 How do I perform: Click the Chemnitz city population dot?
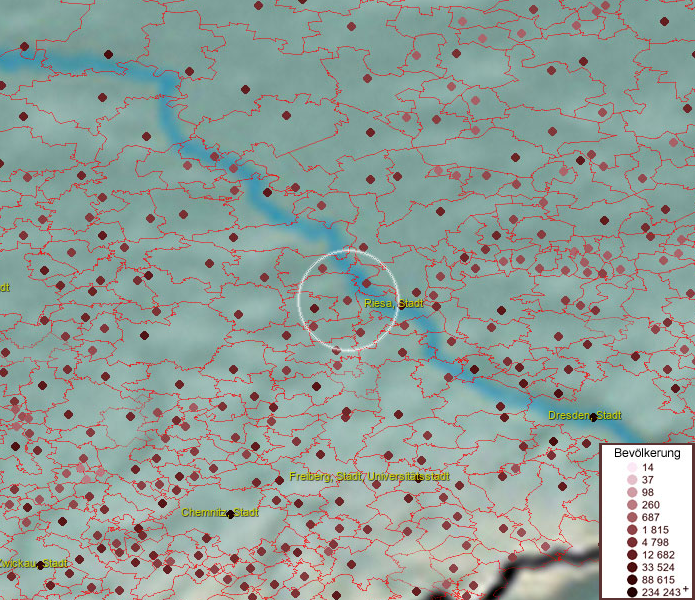point(231,514)
